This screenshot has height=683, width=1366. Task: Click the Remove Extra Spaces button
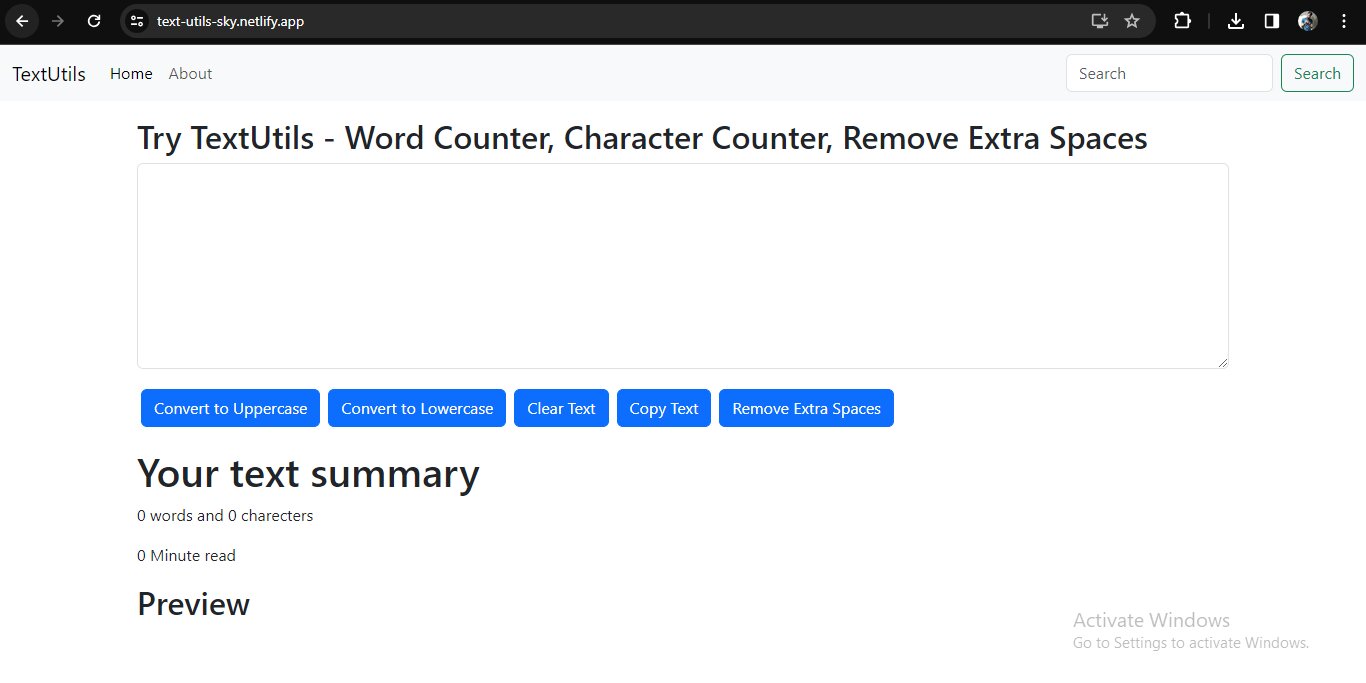pyautogui.click(x=806, y=408)
